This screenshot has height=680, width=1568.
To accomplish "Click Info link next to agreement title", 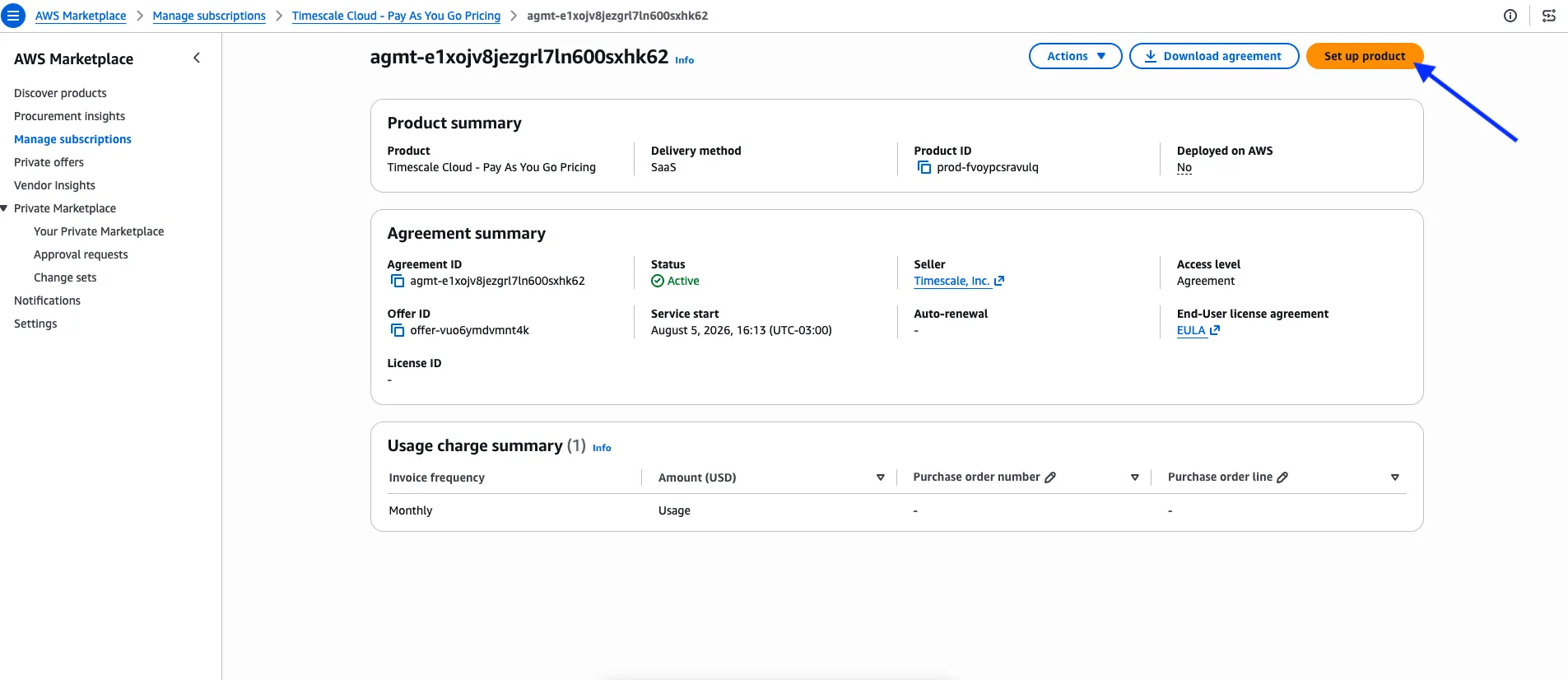I will pos(685,60).
